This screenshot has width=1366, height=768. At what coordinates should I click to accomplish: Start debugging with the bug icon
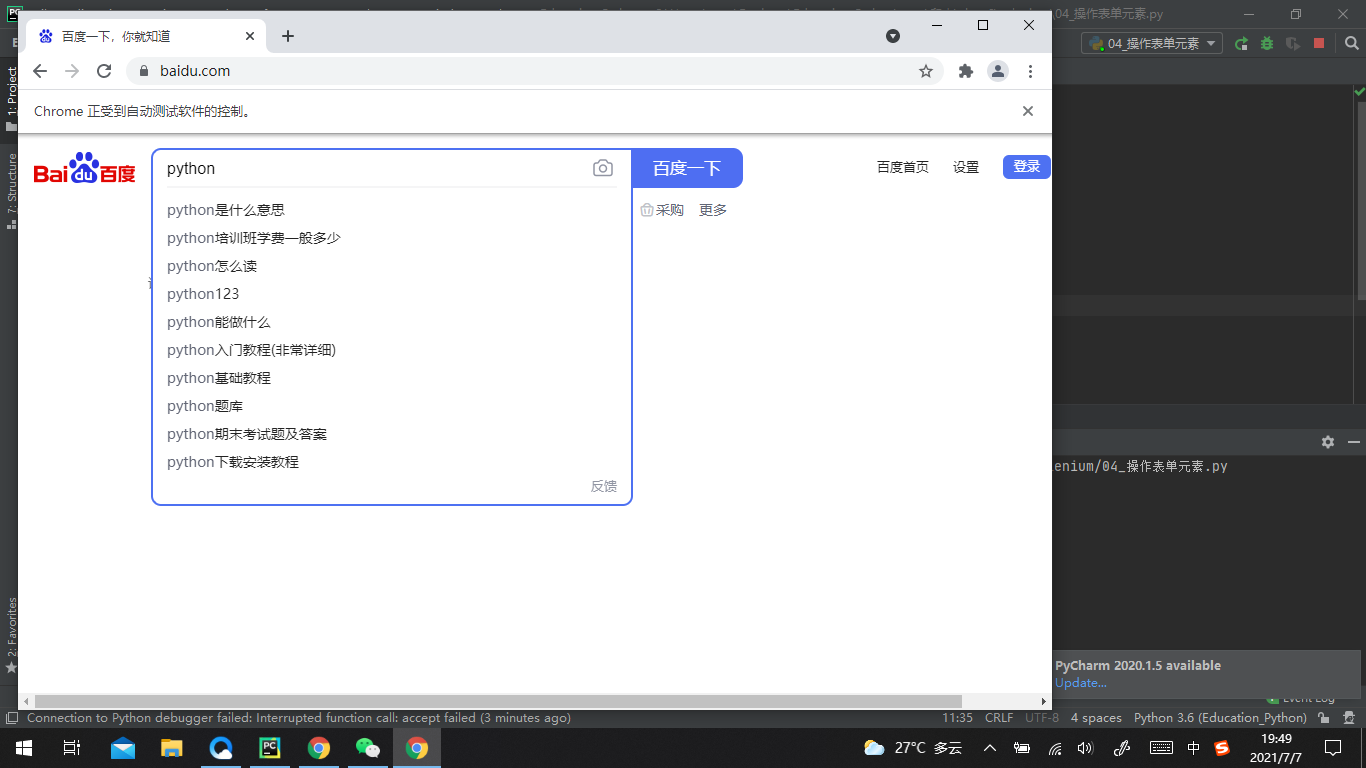click(x=1267, y=45)
